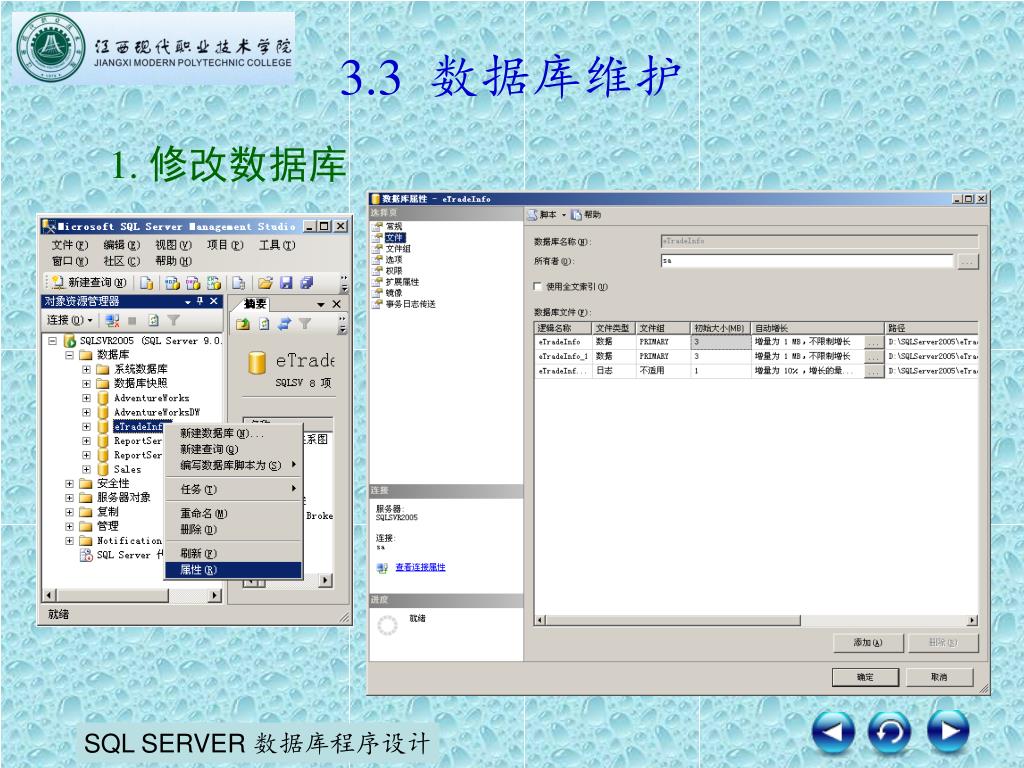Click the Object Explorer horizontal scrollbar
Screen dimensions: 1024x768
click(131, 596)
